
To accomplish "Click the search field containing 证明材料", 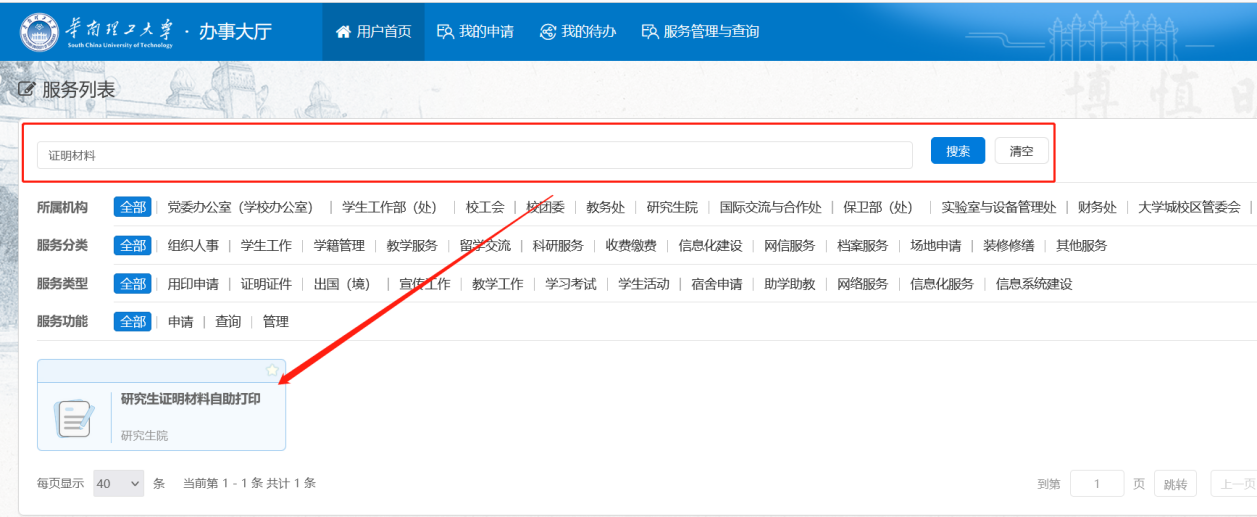I will 475,155.
